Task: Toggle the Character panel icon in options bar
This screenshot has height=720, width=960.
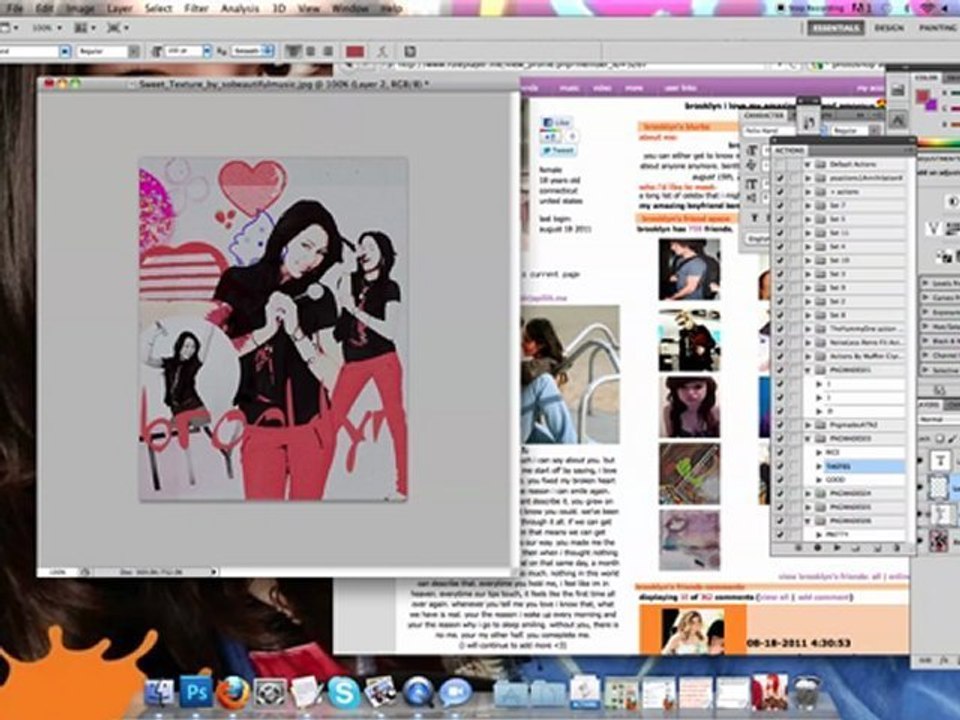Action: 410,51
